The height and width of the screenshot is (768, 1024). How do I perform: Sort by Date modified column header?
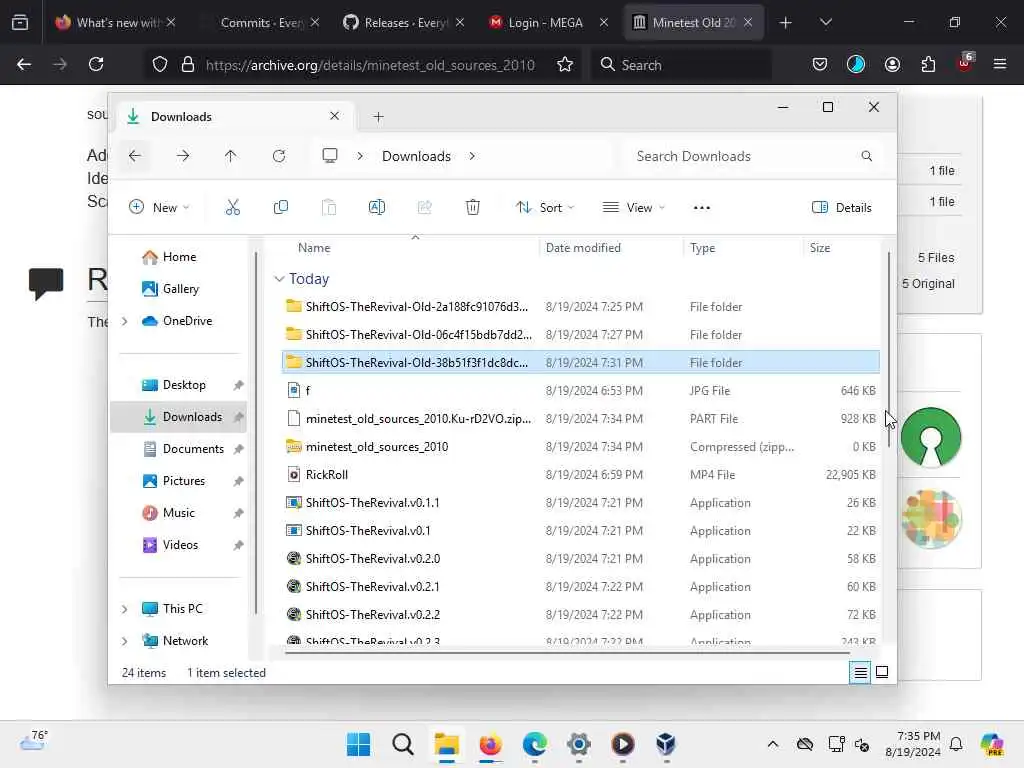tap(583, 248)
